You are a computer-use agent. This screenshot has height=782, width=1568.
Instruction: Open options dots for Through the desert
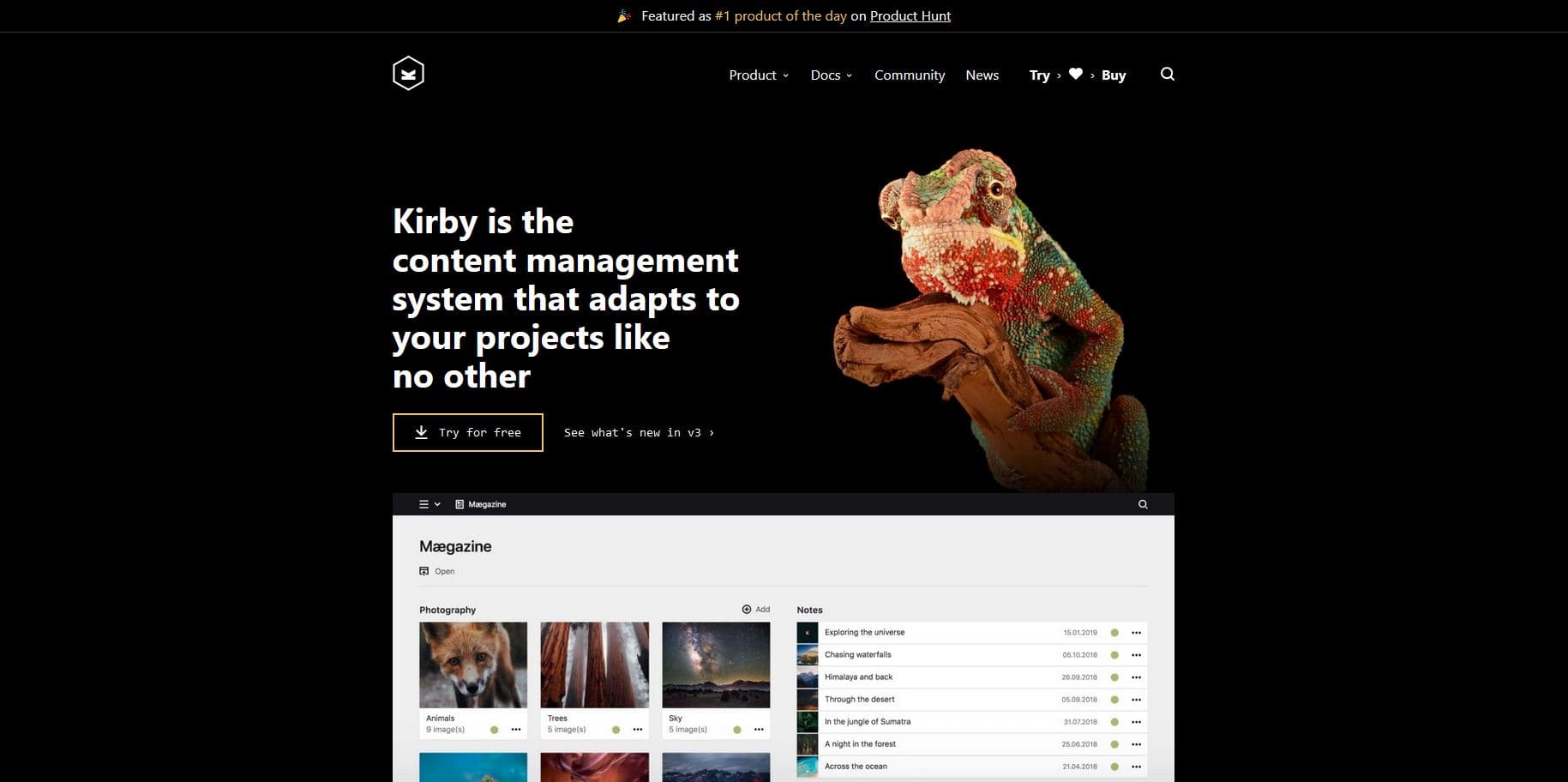tap(1136, 700)
